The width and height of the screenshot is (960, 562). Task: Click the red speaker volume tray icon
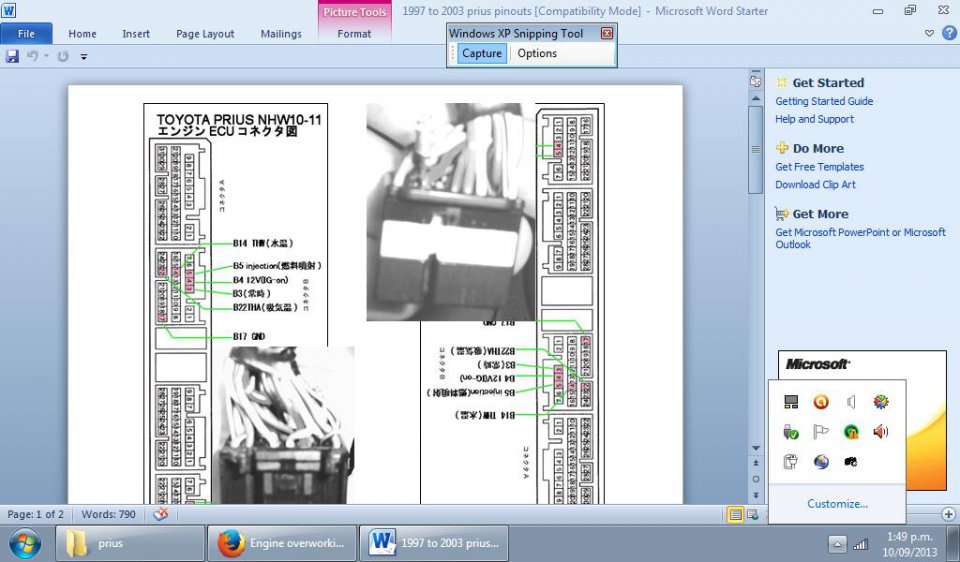coord(880,432)
